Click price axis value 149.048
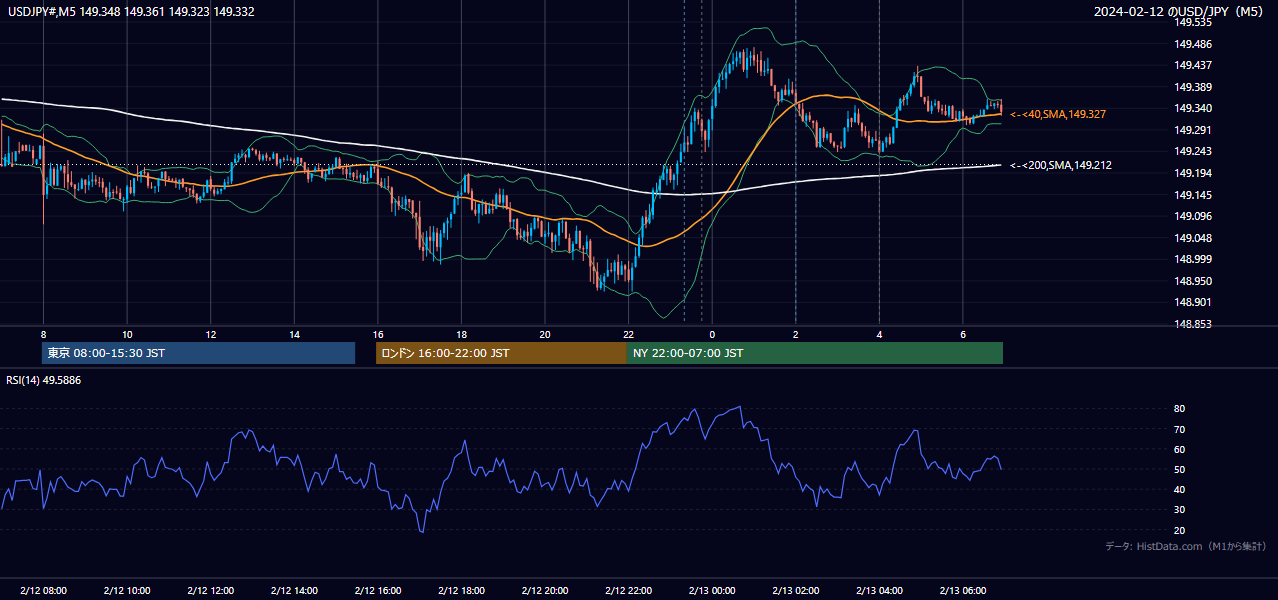Viewport: 1278px width, 600px height. click(1193, 238)
